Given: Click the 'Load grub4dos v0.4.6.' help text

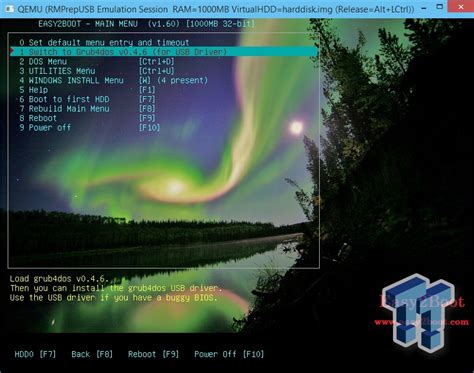Looking at the screenshot, I should click(59, 279).
